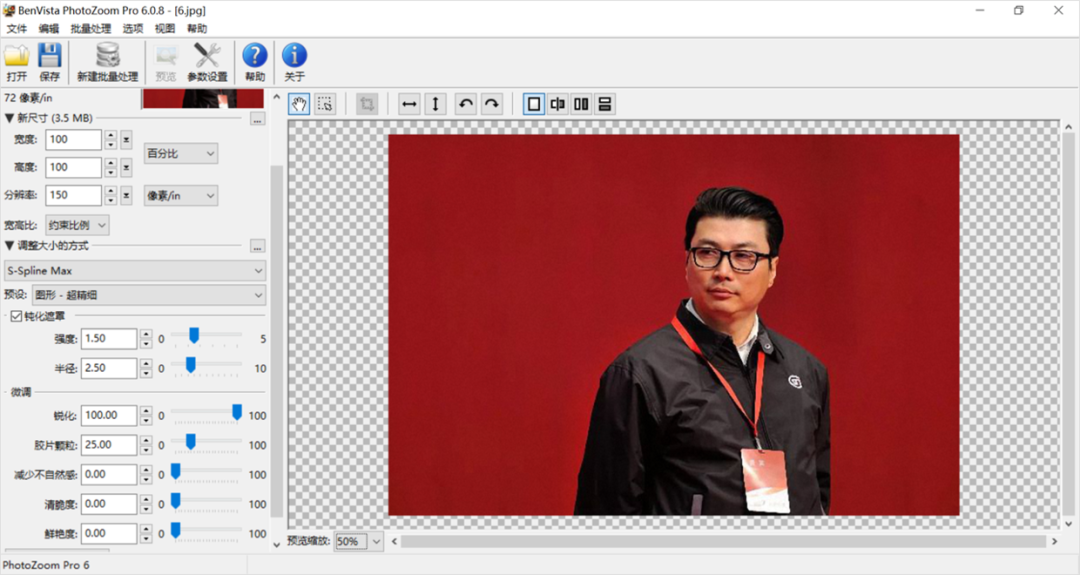This screenshot has width=1080, height=575.
Task: Open an image with the 打开 folder icon
Action: pyautogui.click(x=17, y=63)
